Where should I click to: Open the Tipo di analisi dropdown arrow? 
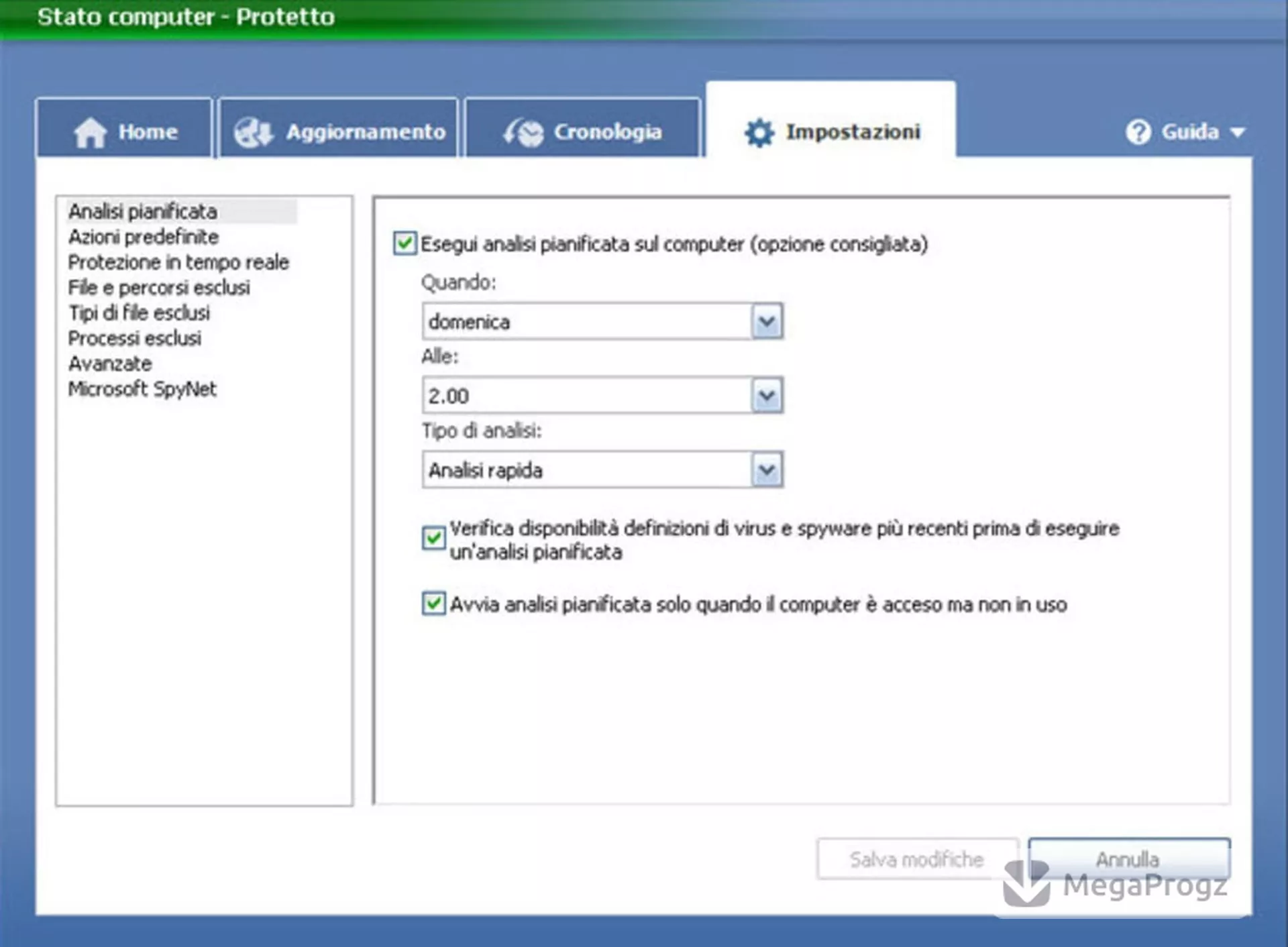(767, 470)
